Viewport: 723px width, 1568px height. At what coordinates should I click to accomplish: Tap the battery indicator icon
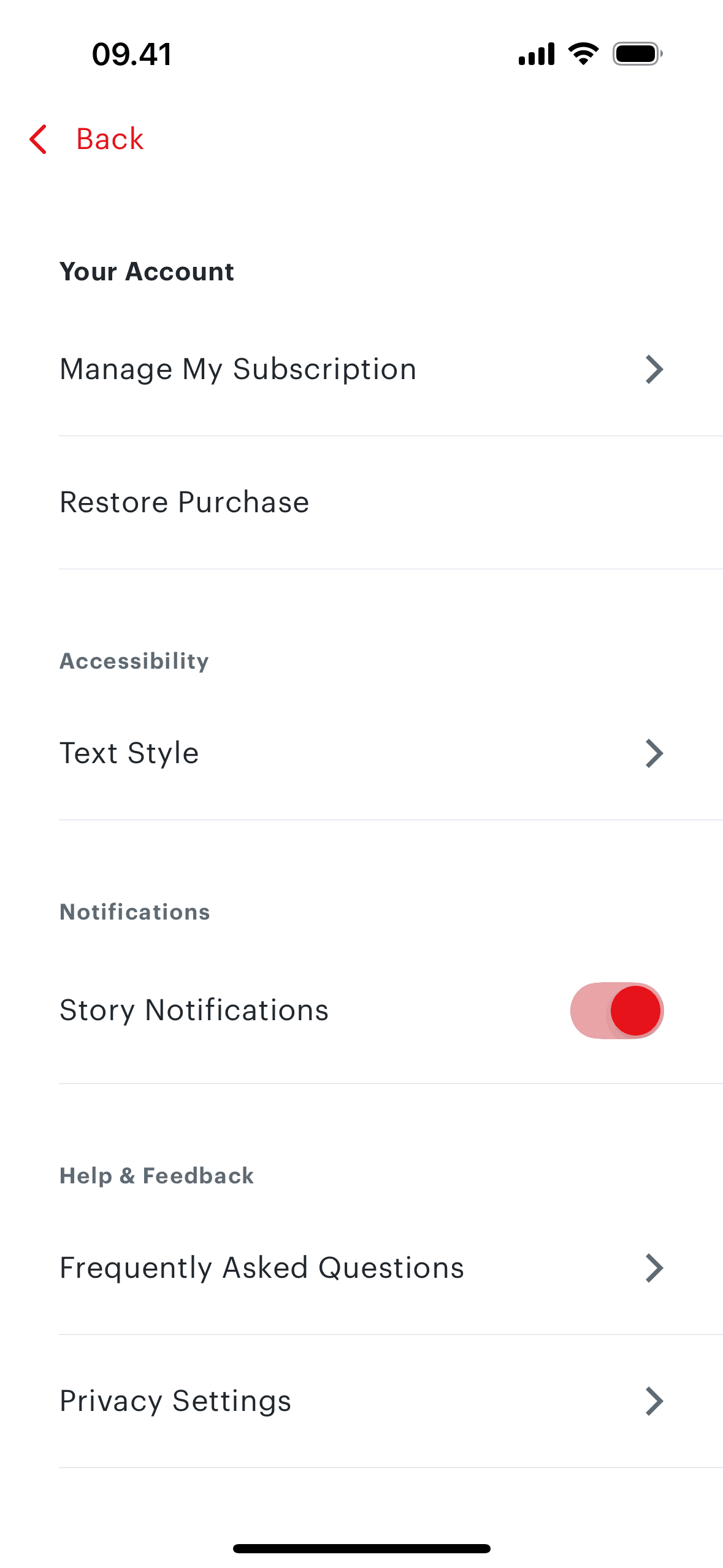tap(637, 54)
